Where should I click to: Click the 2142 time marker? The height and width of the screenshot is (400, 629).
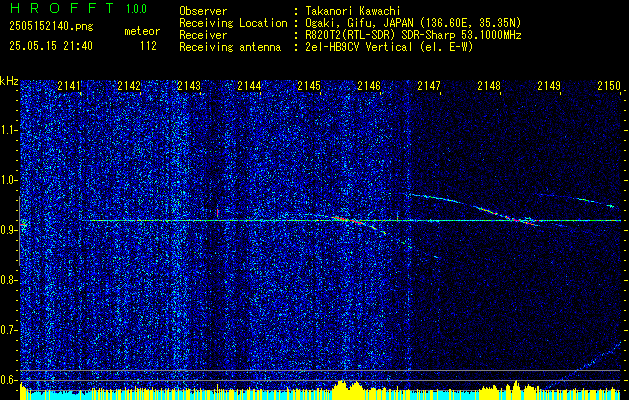tap(129, 85)
